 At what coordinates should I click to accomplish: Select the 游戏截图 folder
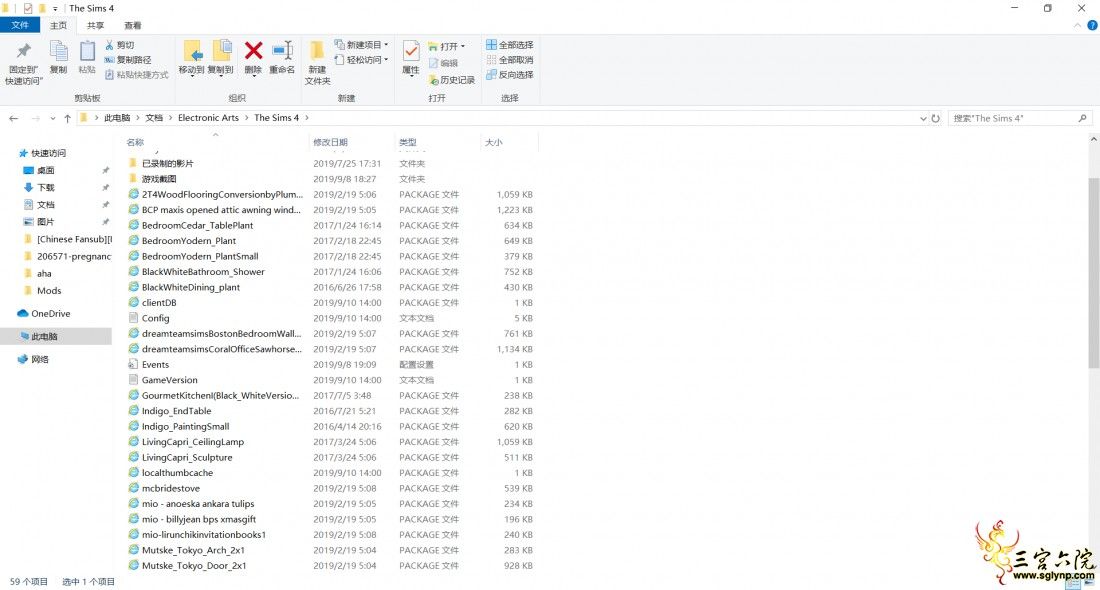(159, 179)
